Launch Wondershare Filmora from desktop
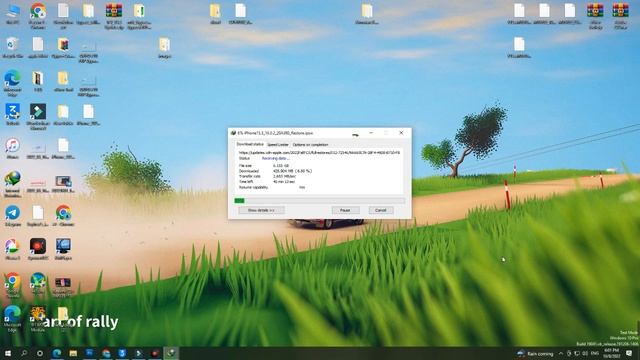Image resolution: width=640 pixels, height=360 pixels. pyautogui.click(x=38, y=116)
